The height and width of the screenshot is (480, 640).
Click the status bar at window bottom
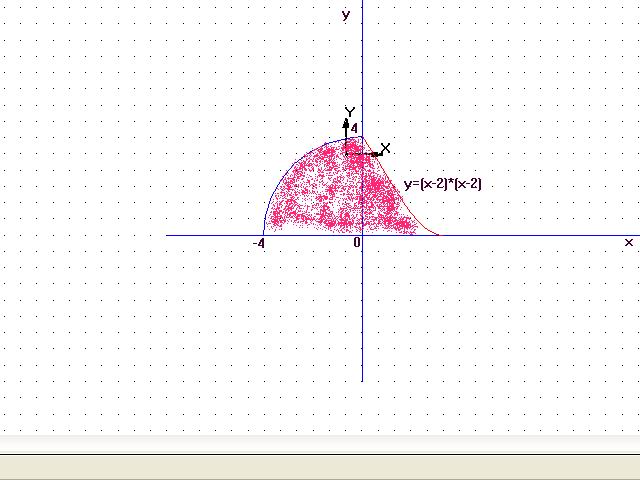click(320, 467)
